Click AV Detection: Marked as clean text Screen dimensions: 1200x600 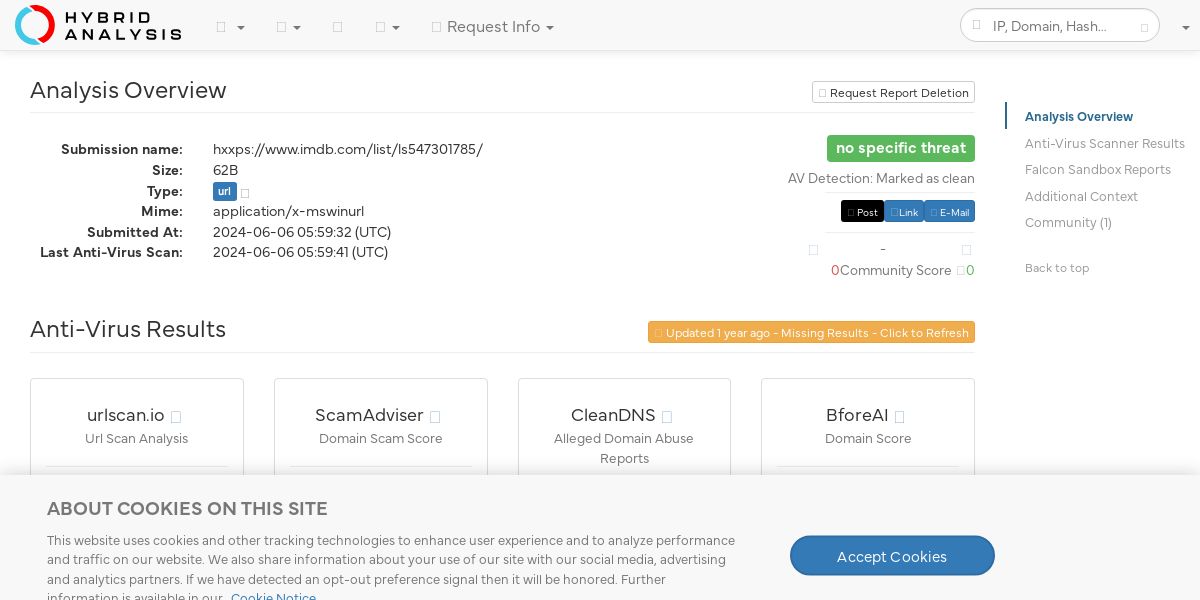[x=881, y=179]
